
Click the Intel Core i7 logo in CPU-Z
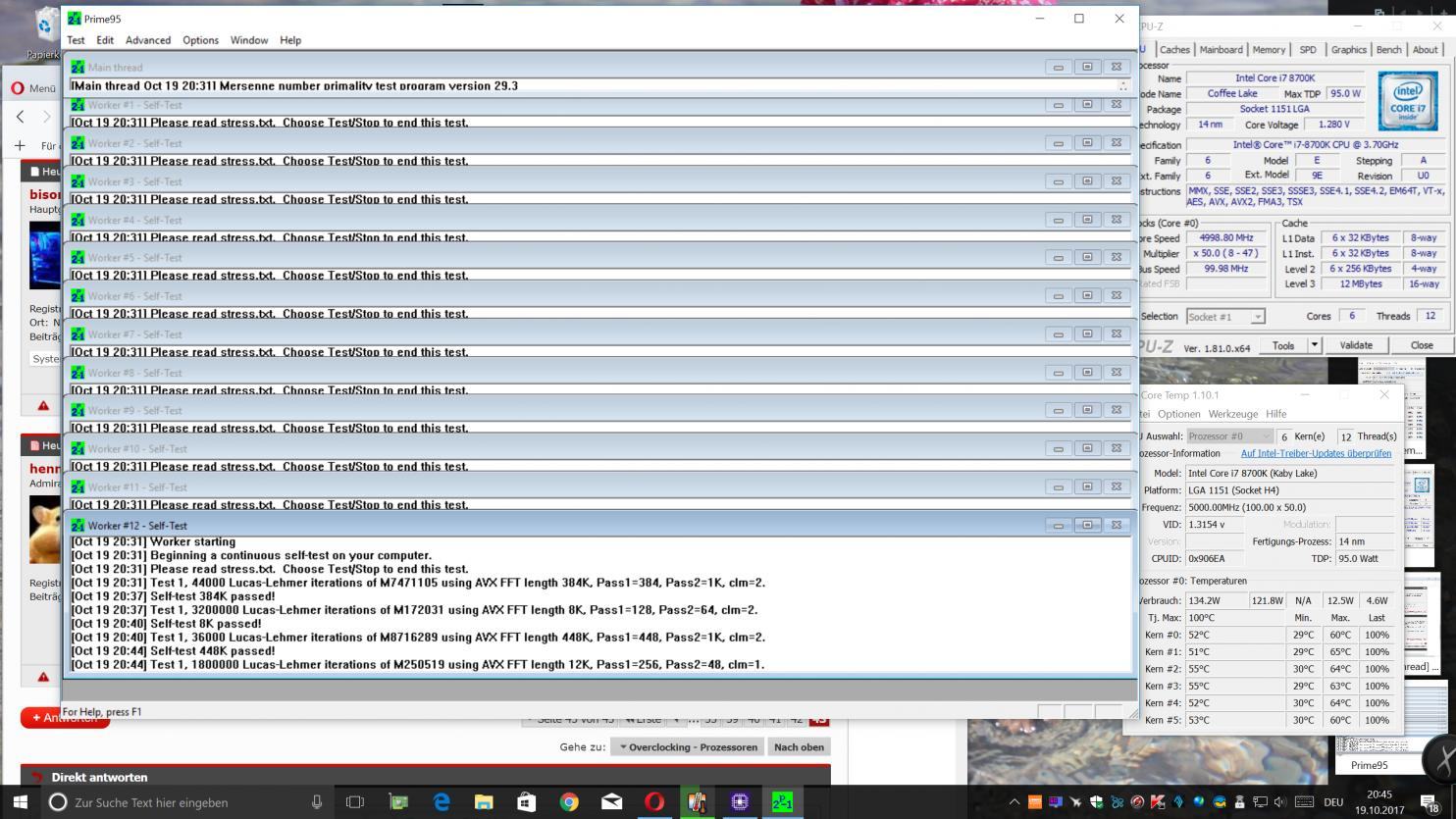pos(1408,100)
